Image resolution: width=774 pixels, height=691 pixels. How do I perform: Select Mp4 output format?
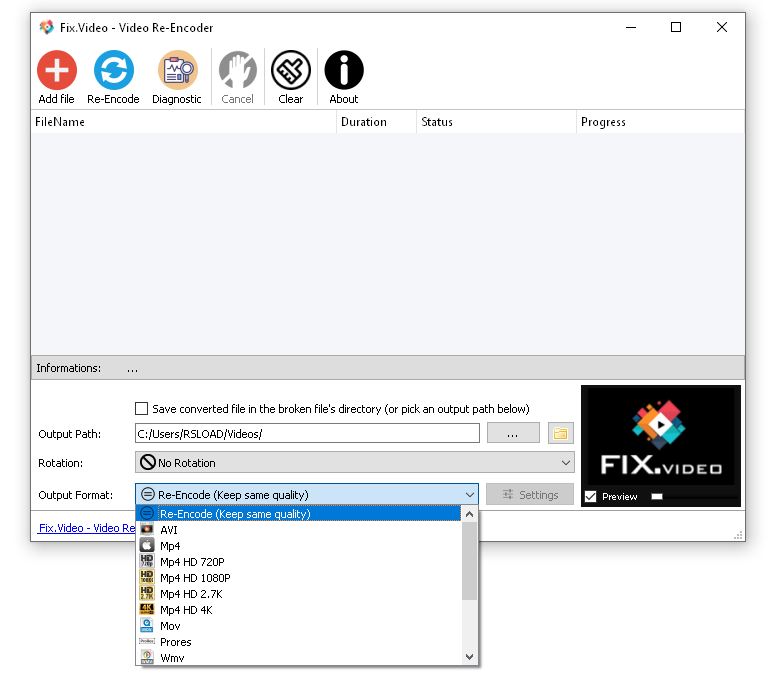299,545
